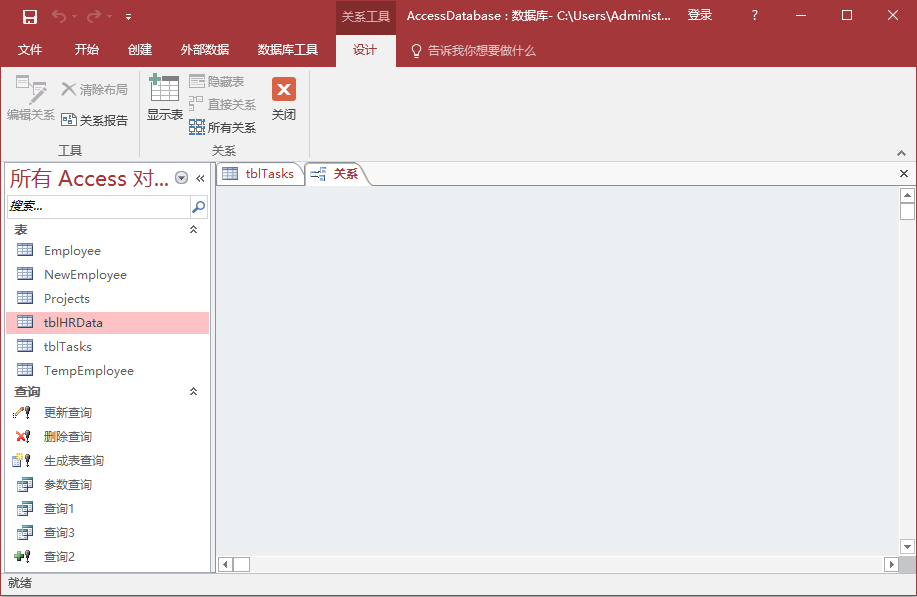Open Customize Quick Access Toolbar dropdown
The height and width of the screenshot is (597, 917).
pos(128,17)
